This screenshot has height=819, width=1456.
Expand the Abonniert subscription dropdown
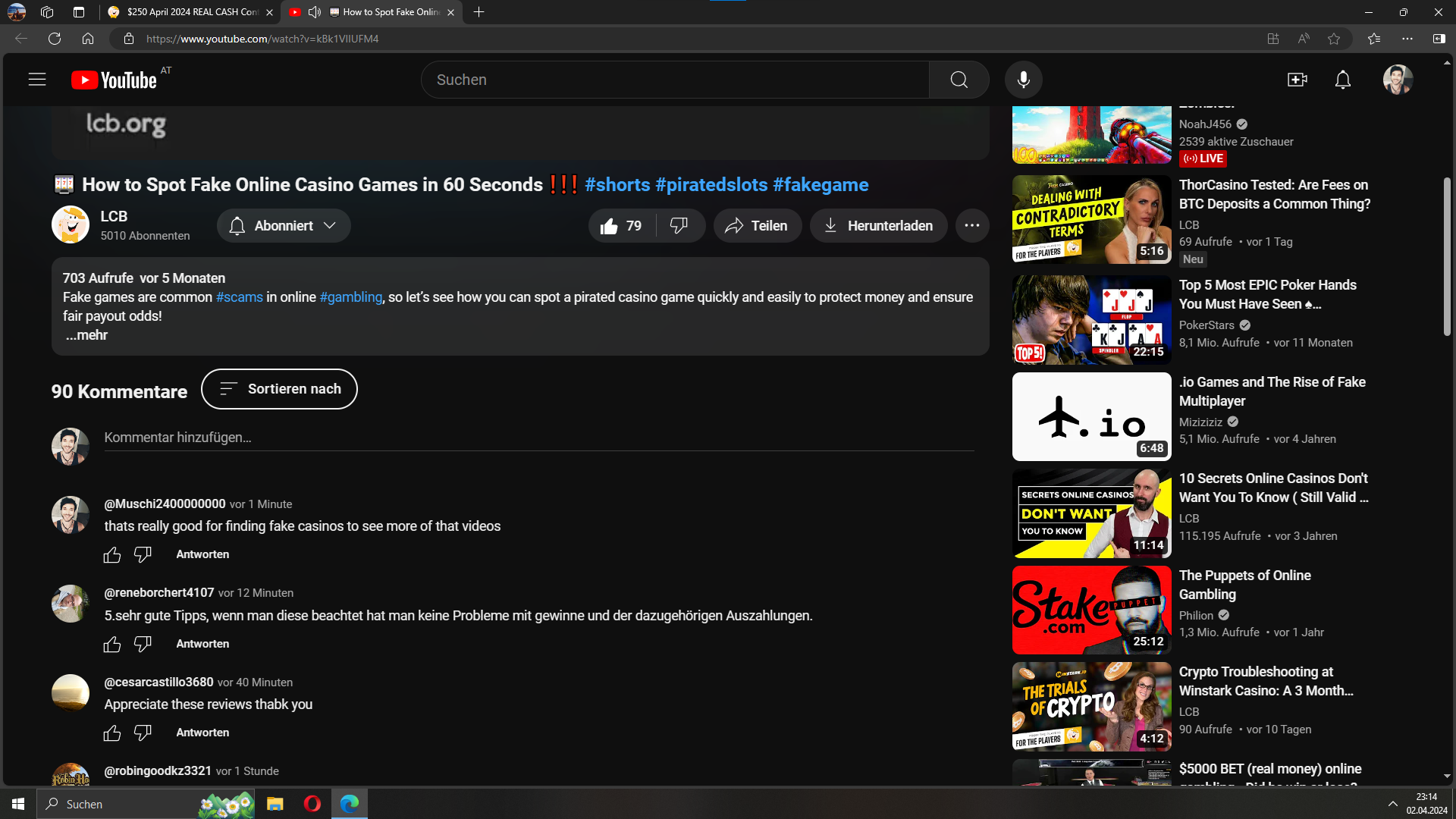284,226
